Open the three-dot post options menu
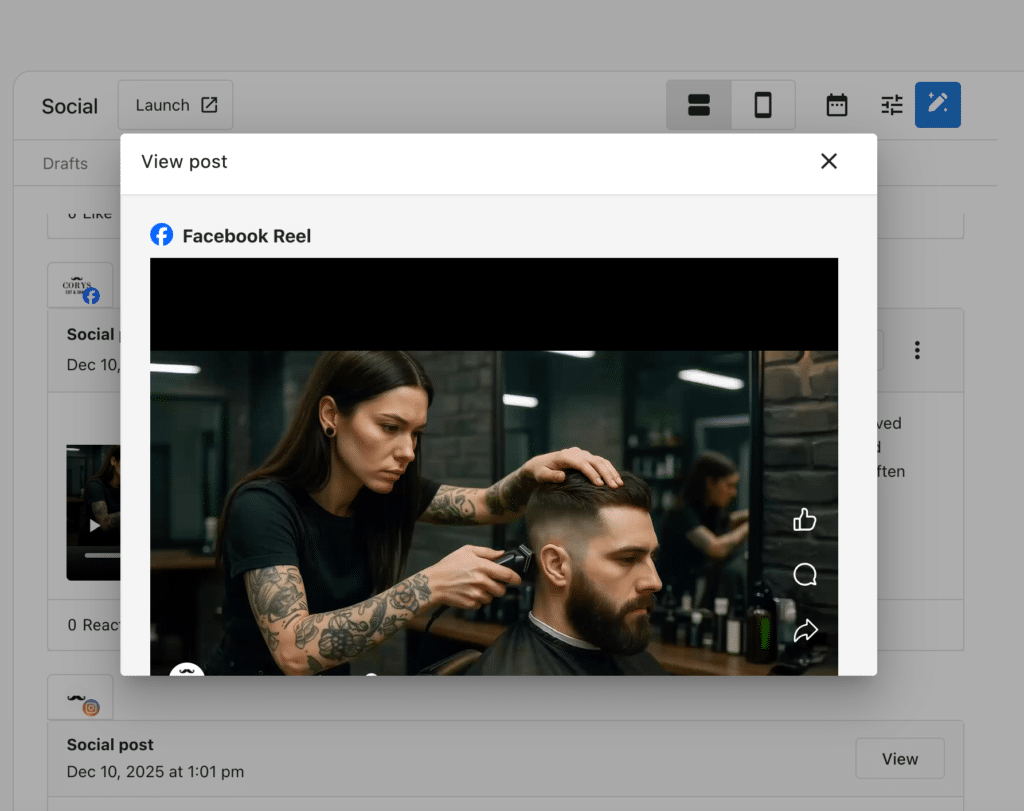This screenshot has width=1024, height=811. pyautogui.click(x=917, y=350)
